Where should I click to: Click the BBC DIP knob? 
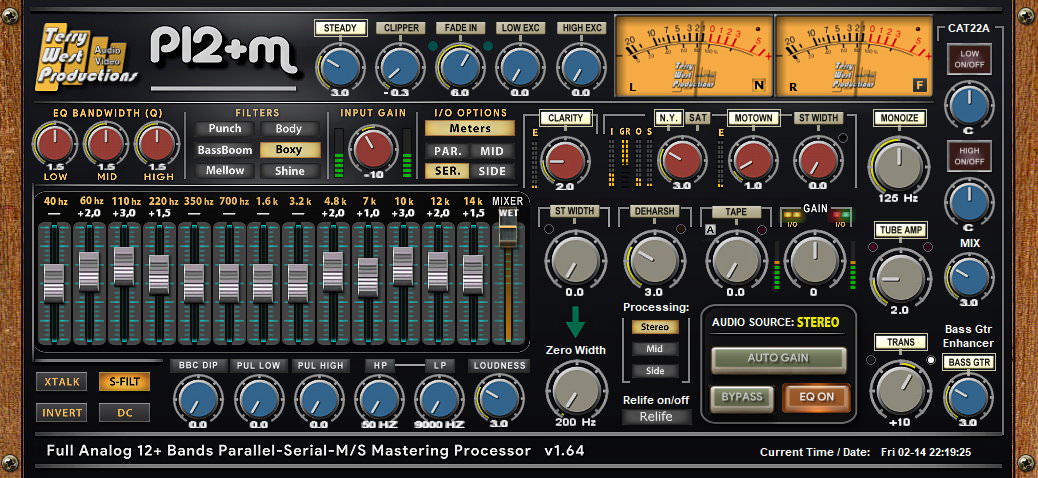tap(199, 399)
